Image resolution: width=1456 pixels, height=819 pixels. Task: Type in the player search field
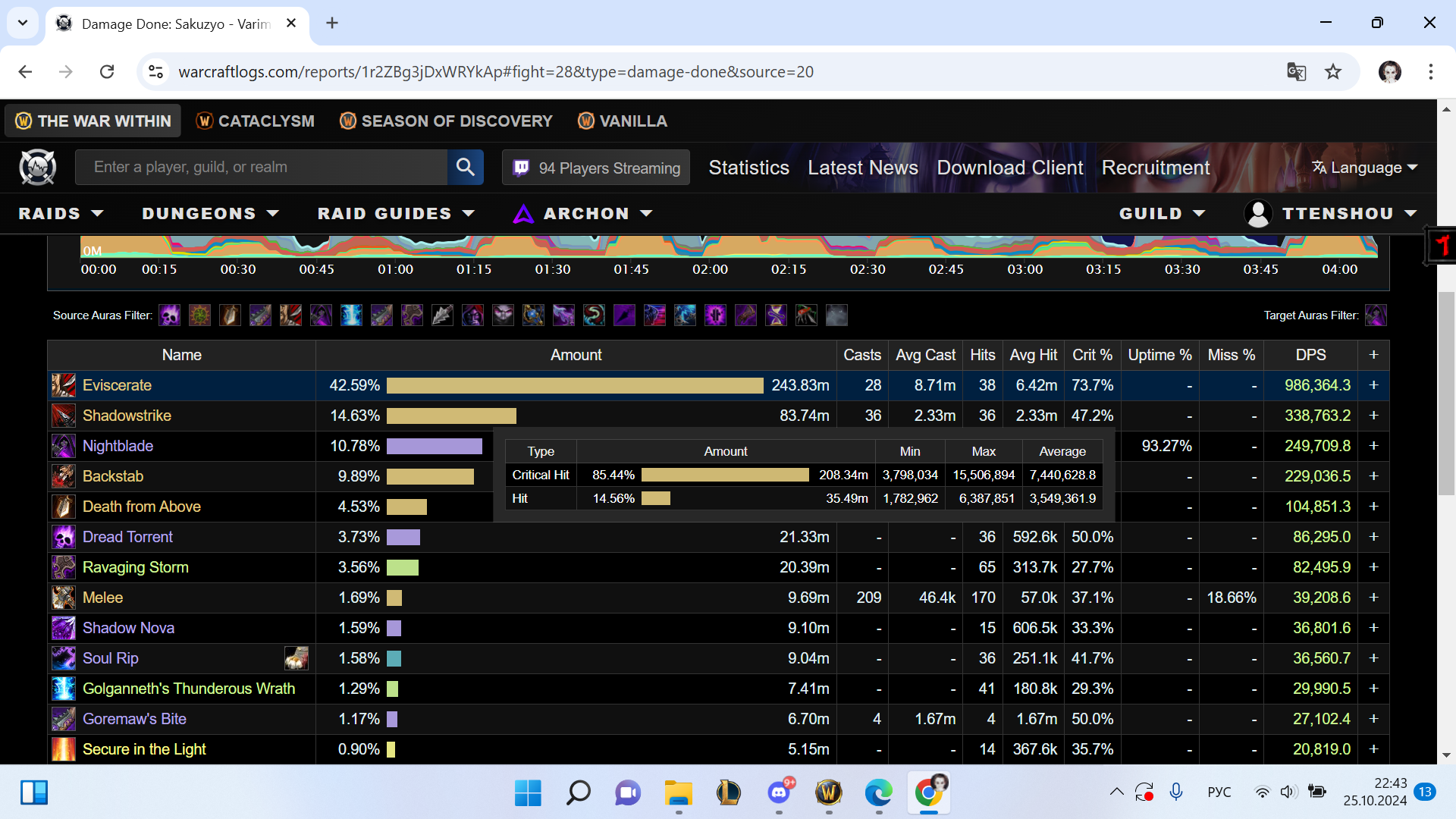click(x=262, y=167)
